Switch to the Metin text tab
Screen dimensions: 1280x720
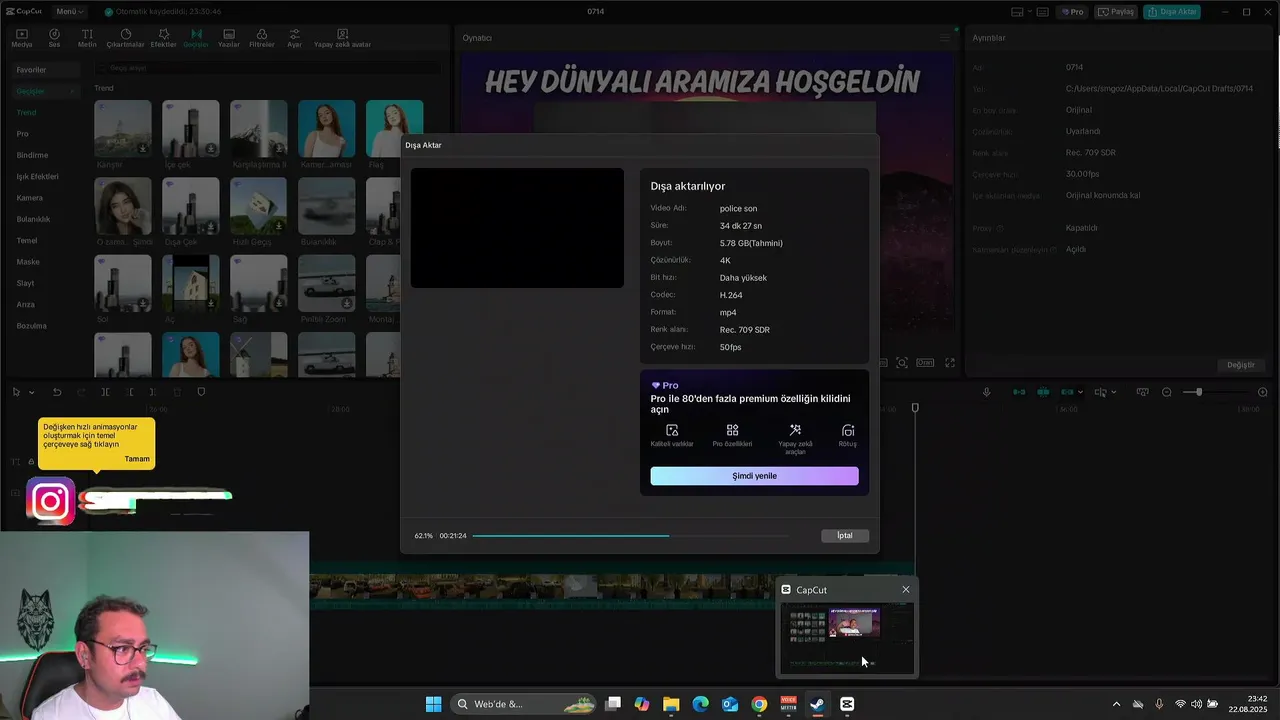(87, 38)
